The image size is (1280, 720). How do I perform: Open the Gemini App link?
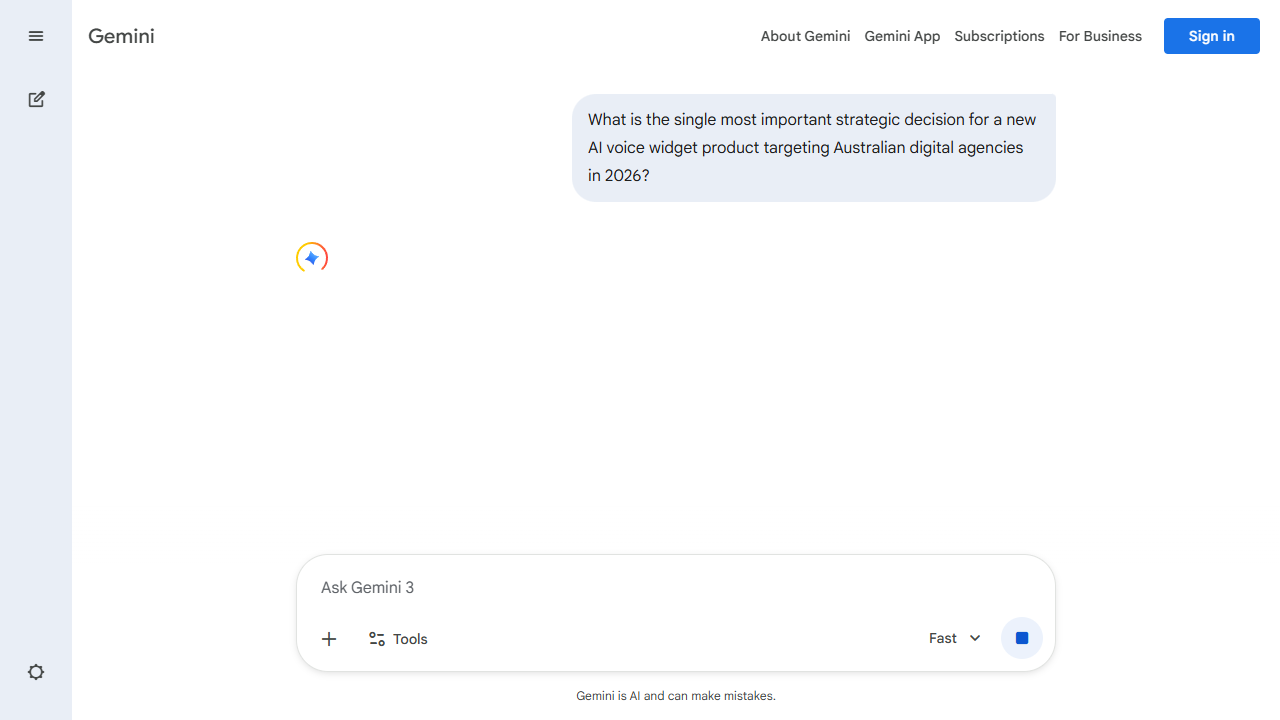tap(902, 36)
